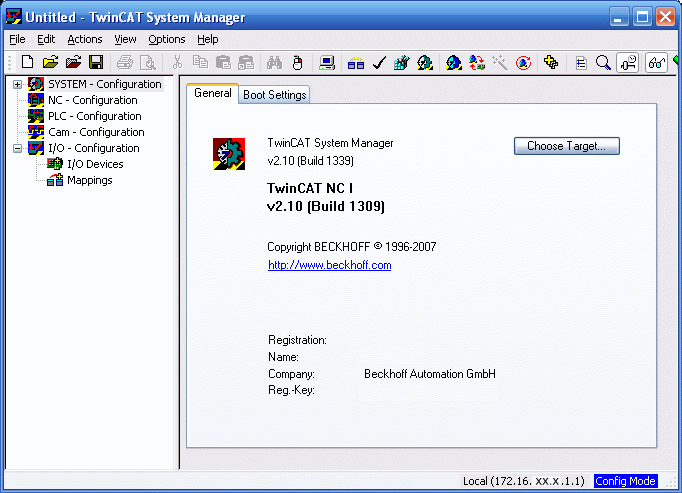Screen dimensions: 682x493
Task: Click Local (172.16. xx.x.1.1) in status bar
Action: click(524, 481)
